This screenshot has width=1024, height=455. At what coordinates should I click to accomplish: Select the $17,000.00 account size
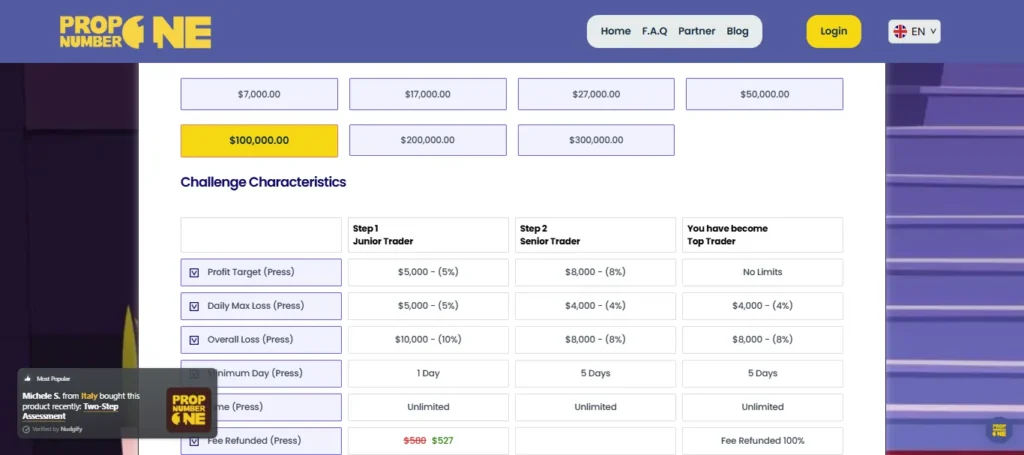click(x=428, y=94)
